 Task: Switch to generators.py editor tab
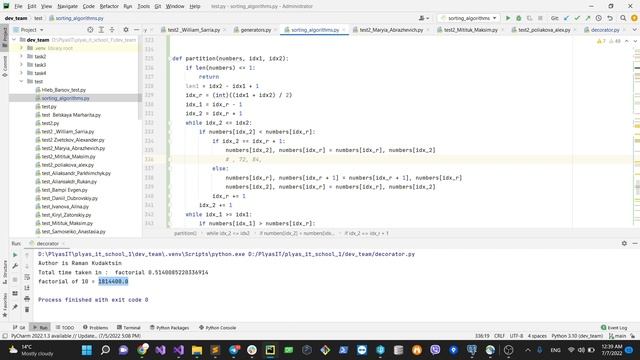click(256, 30)
